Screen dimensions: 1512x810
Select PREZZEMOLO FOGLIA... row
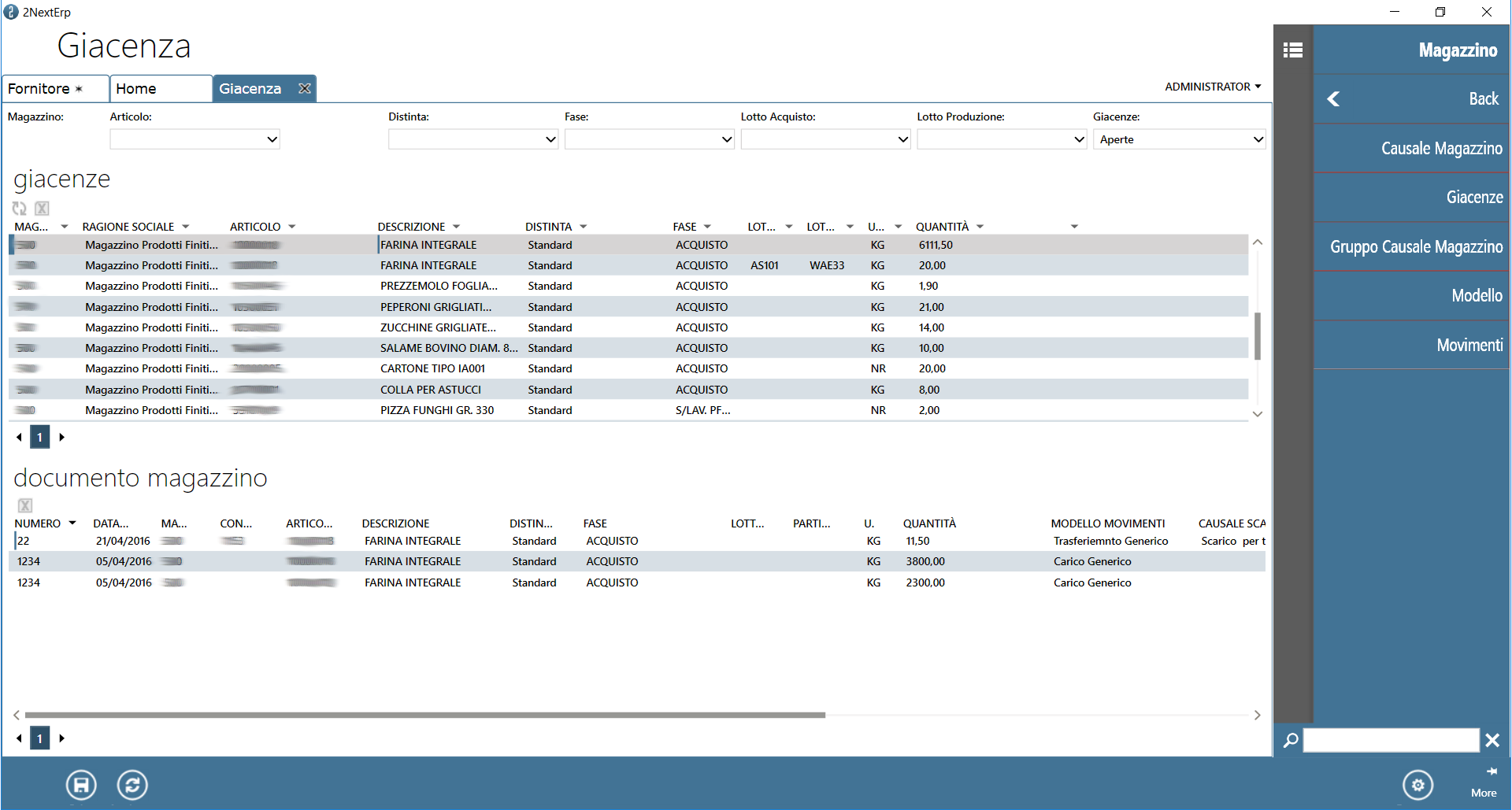pos(628,286)
